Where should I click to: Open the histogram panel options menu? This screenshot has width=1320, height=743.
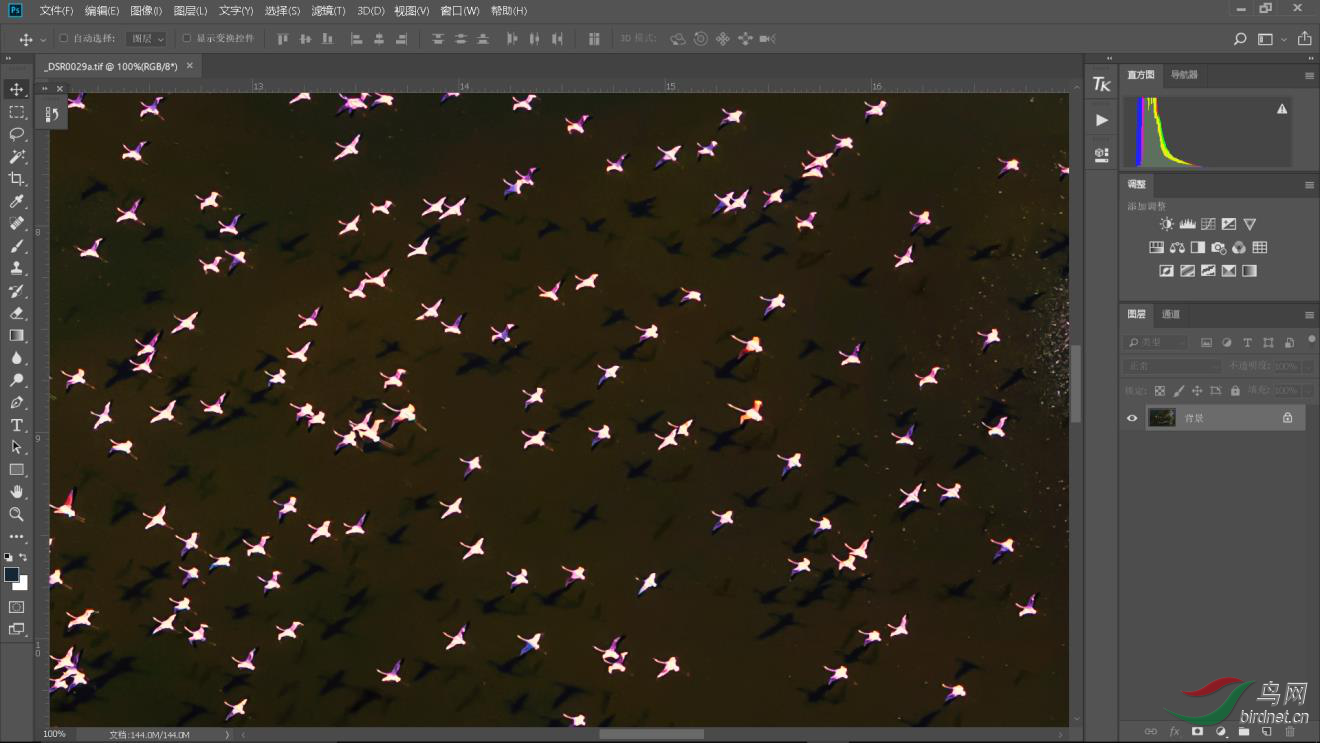click(x=1309, y=76)
